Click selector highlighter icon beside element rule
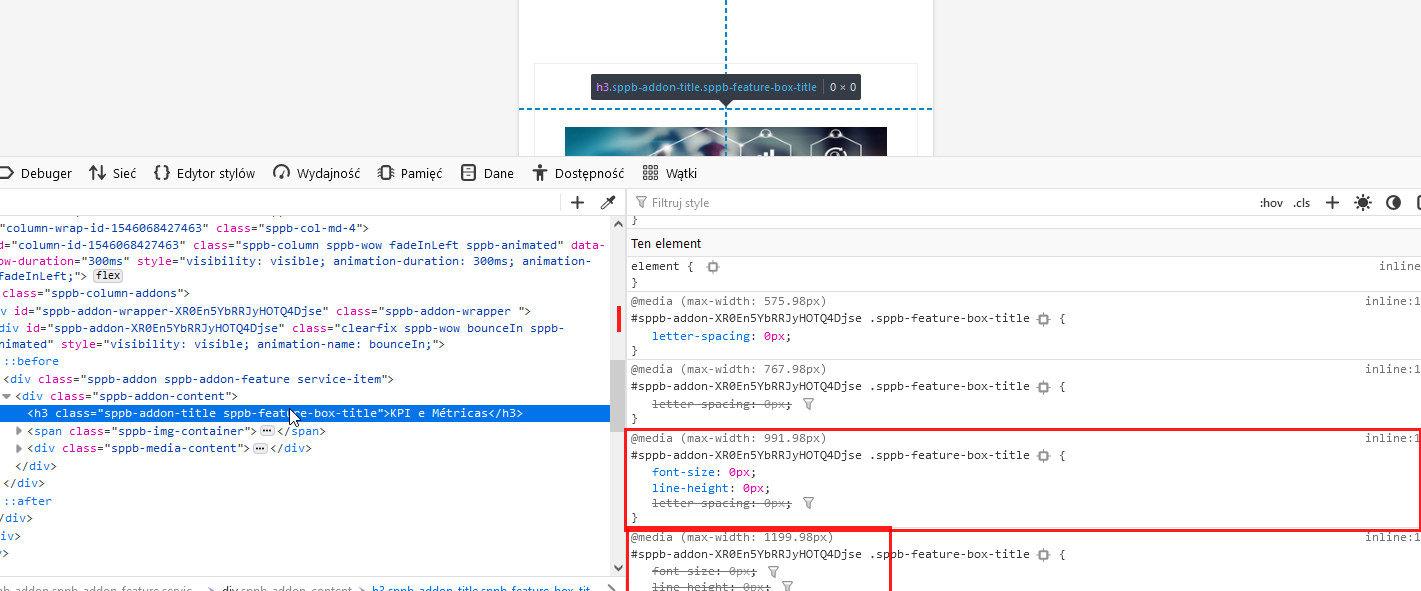Screen dimensions: 1421x591 pos(712,267)
